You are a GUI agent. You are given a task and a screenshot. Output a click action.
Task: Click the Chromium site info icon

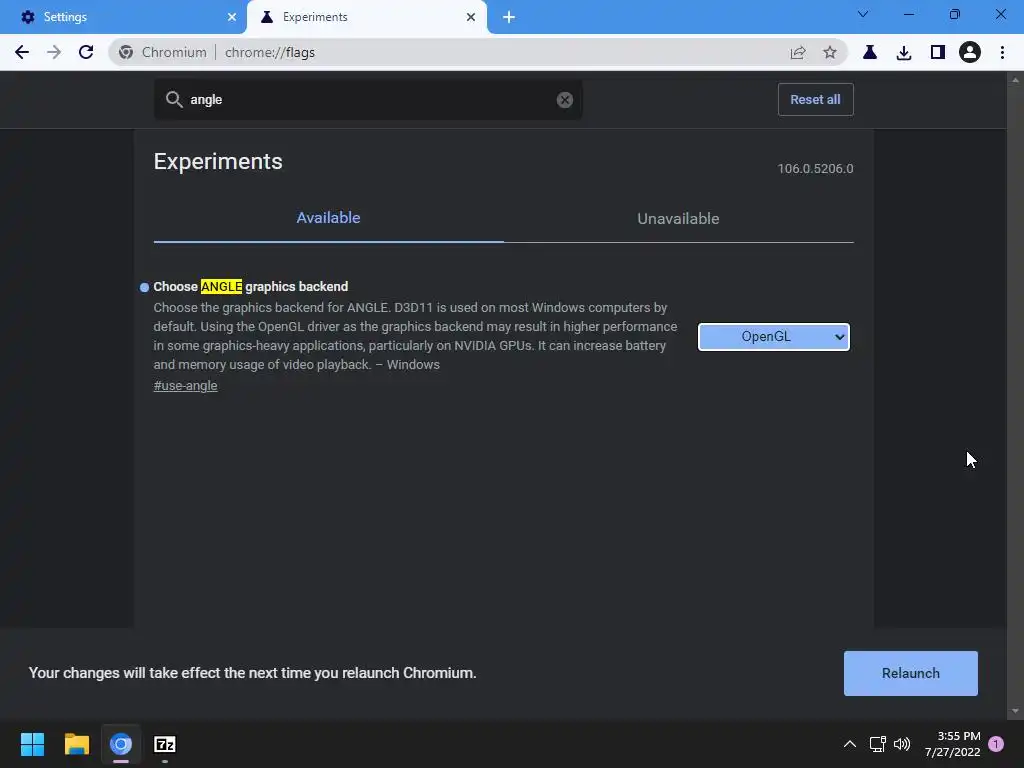coord(126,52)
